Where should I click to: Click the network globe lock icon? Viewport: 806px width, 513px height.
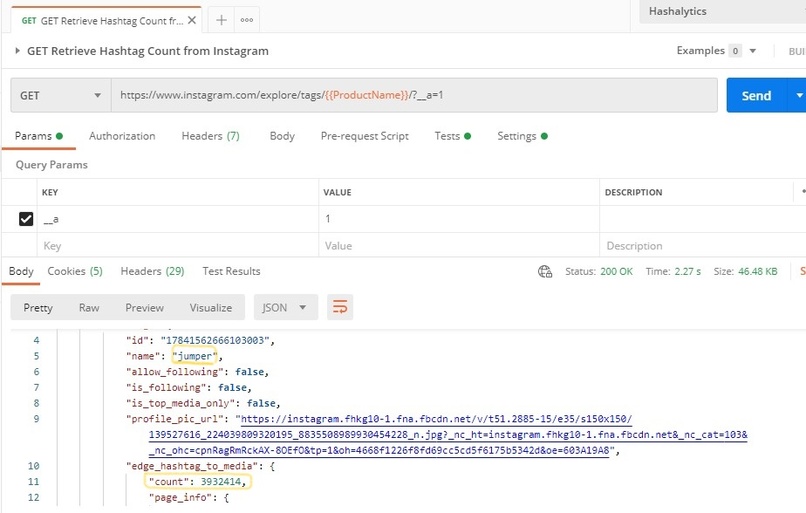point(545,271)
